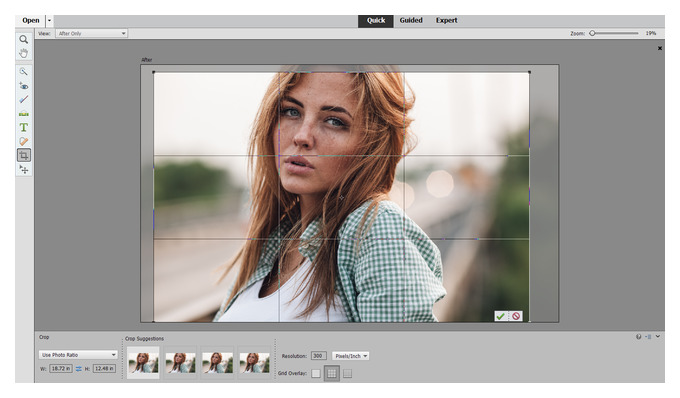Click the Resolution value field
The width and height of the screenshot is (680, 398).
point(318,356)
